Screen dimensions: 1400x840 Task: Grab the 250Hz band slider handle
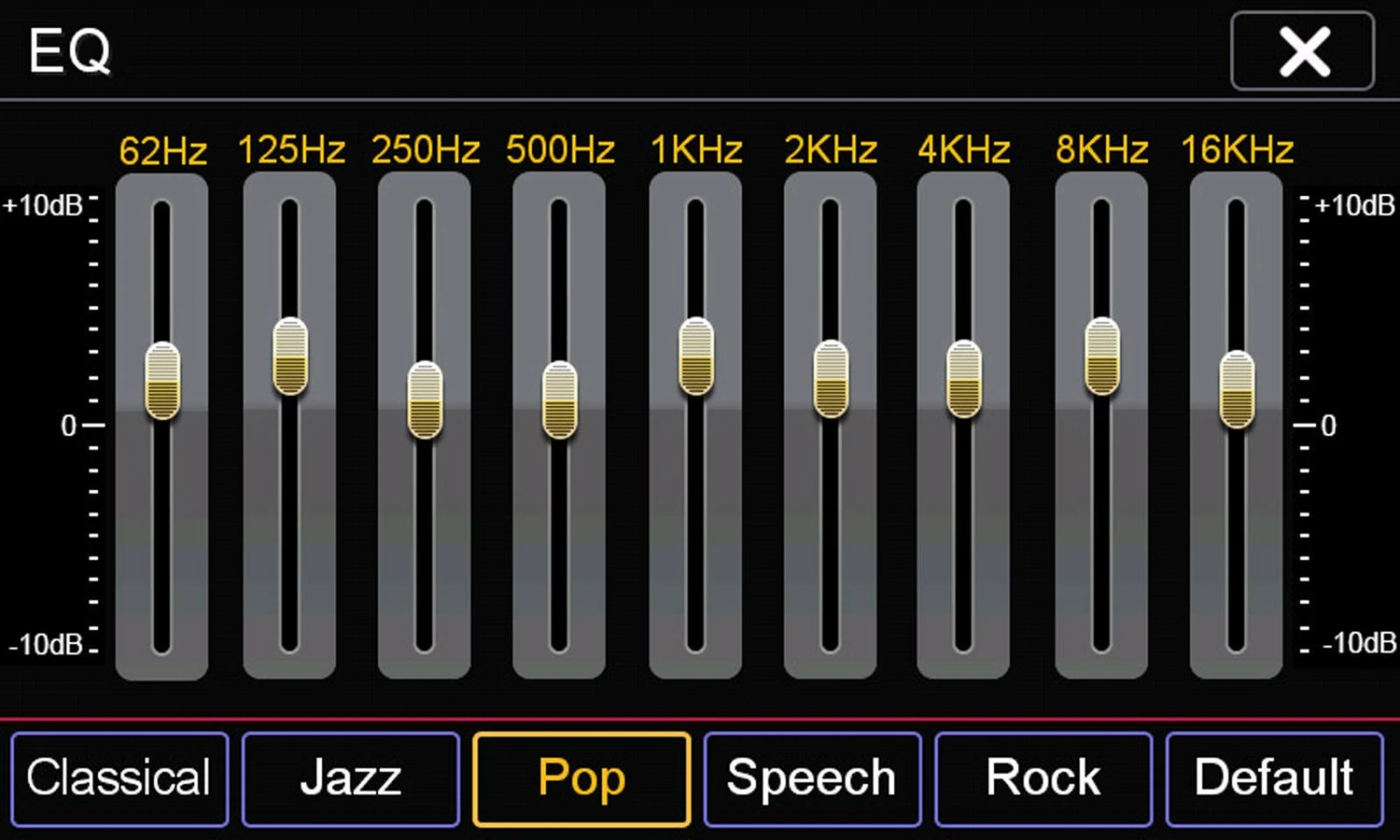425,399
